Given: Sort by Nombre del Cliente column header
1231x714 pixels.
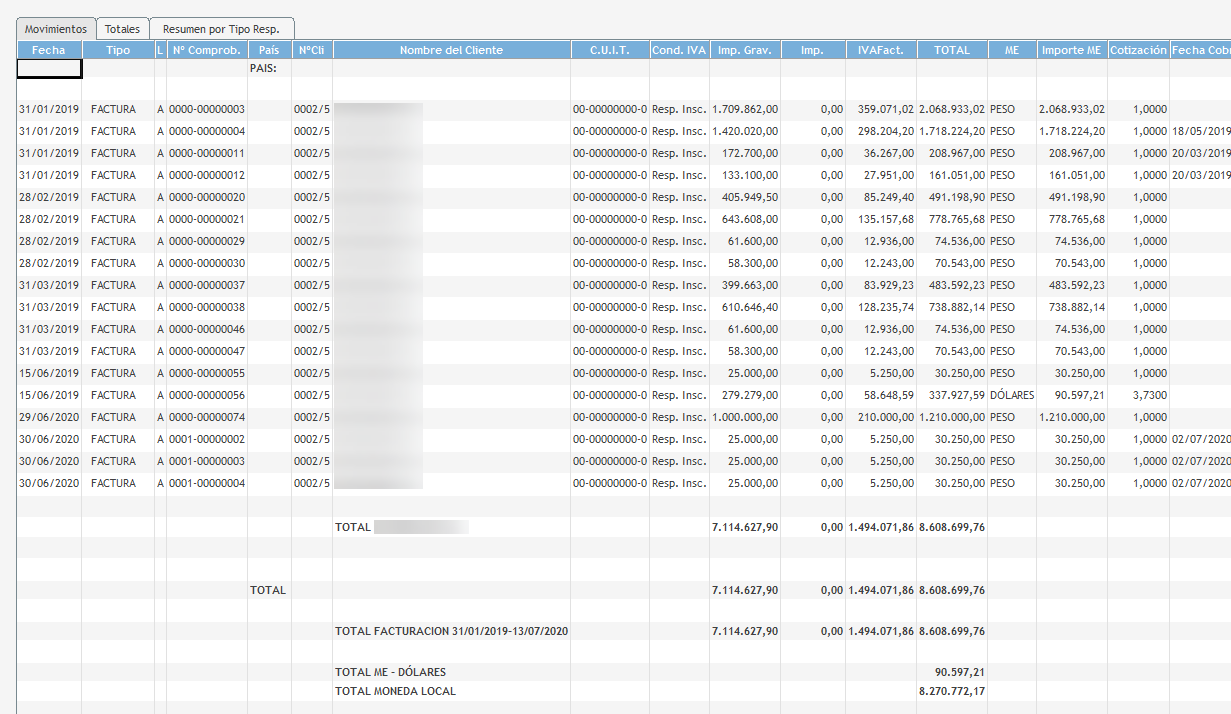Looking at the screenshot, I should (451, 50).
